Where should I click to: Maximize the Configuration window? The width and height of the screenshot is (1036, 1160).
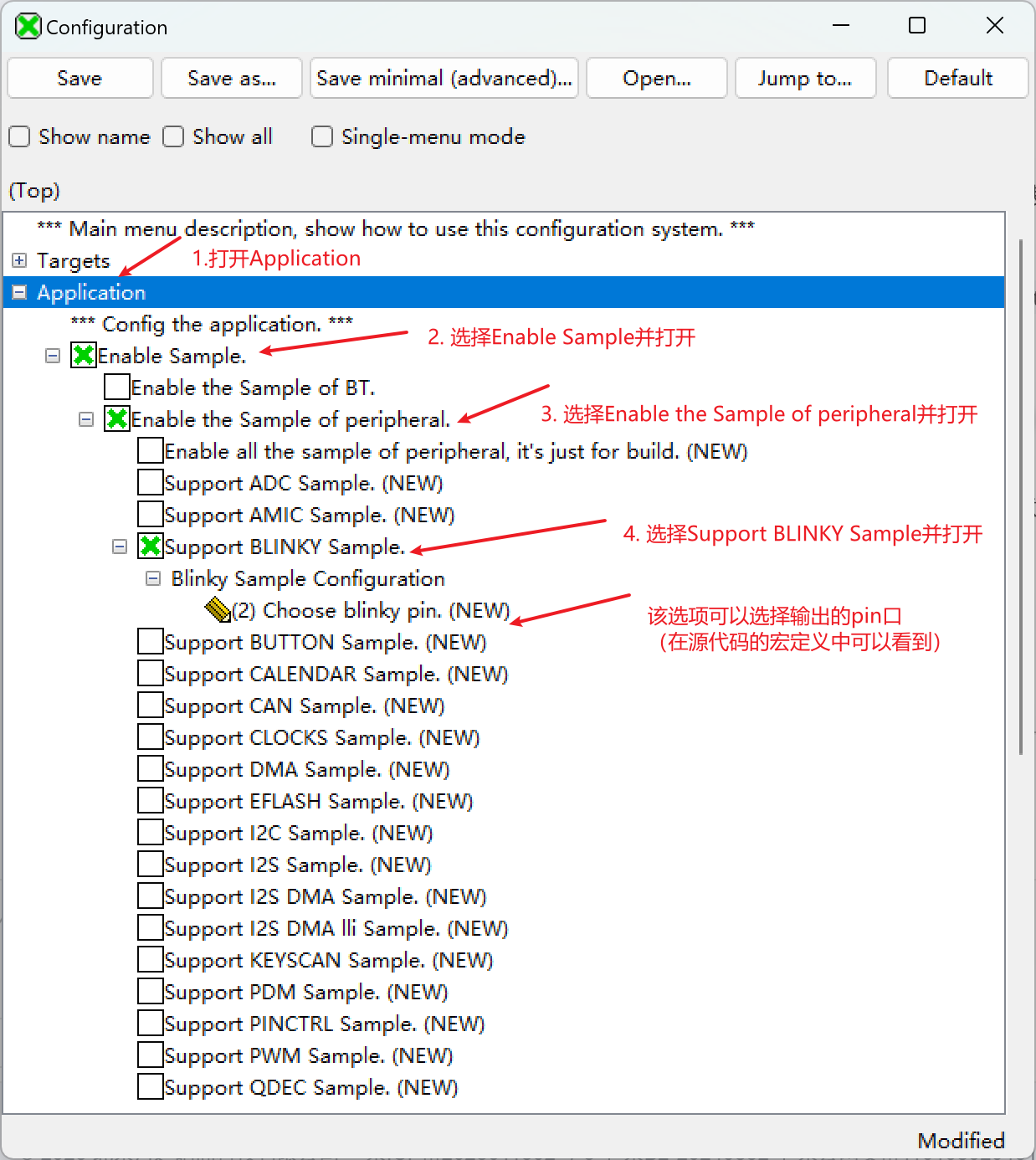coord(916,26)
